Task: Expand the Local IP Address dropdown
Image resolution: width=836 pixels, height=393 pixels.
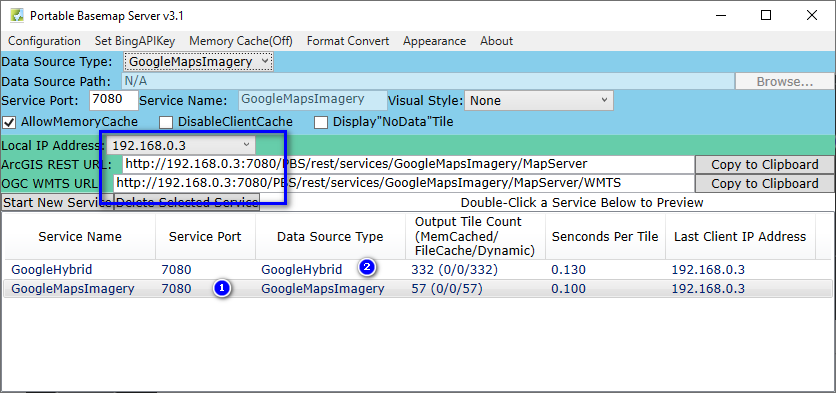Action: point(180,145)
